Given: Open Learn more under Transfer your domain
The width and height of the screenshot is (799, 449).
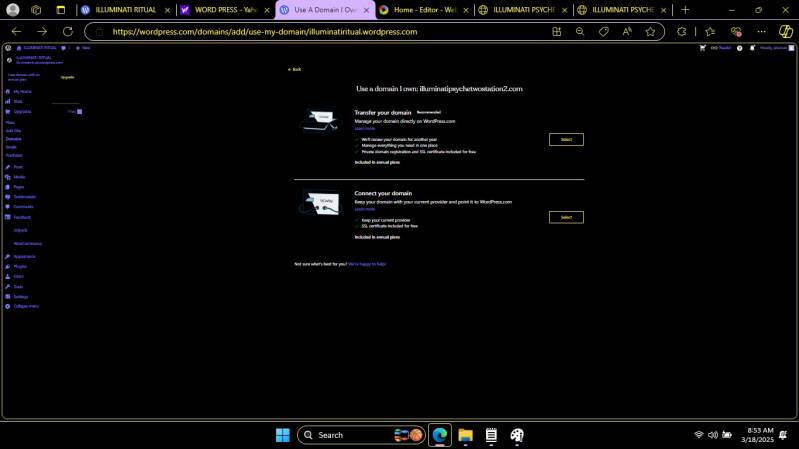Looking at the screenshot, I should coord(364,128).
